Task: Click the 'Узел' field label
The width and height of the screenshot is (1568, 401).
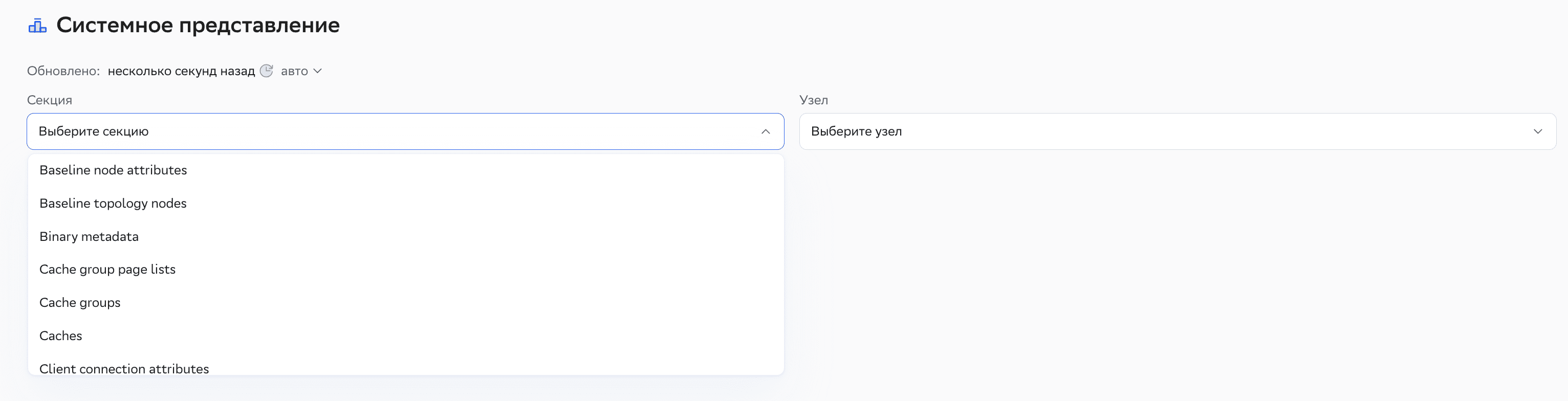Action: (x=814, y=100)
